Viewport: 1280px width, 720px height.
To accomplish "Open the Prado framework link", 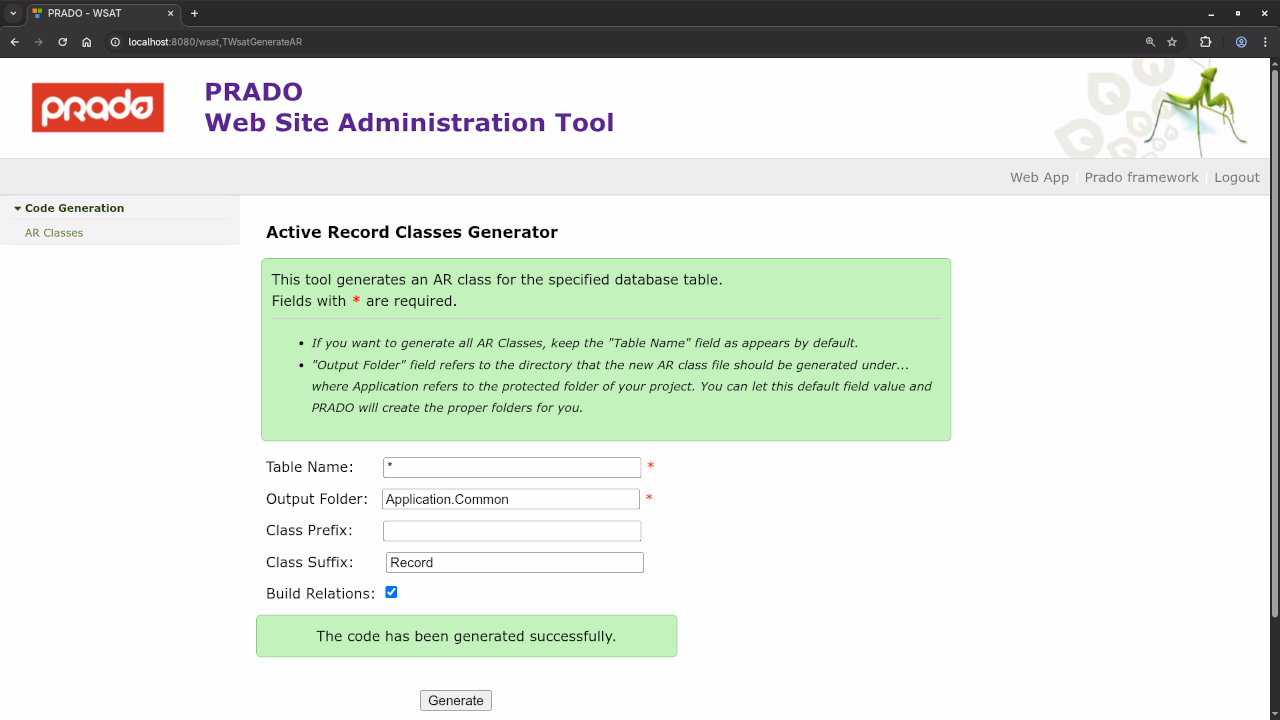I will click(x=1141, y=177).
